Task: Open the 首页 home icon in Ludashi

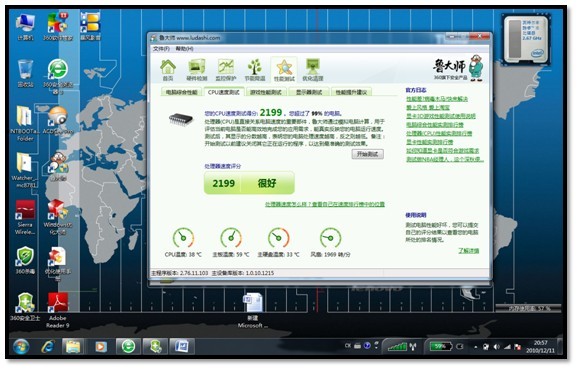Action: pyautogui.click(x=168, y=70)
